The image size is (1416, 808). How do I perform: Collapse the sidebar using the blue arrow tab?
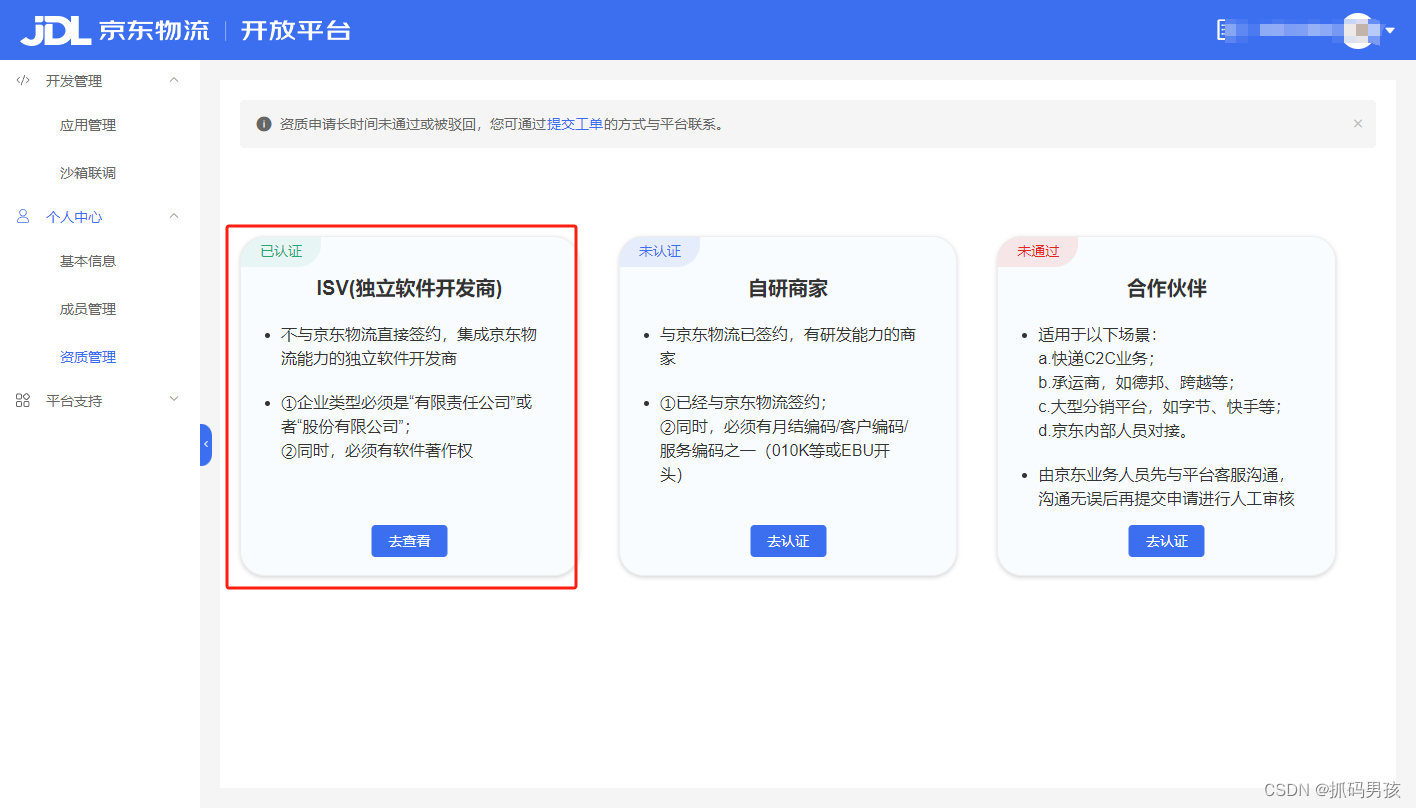[206, 444]
